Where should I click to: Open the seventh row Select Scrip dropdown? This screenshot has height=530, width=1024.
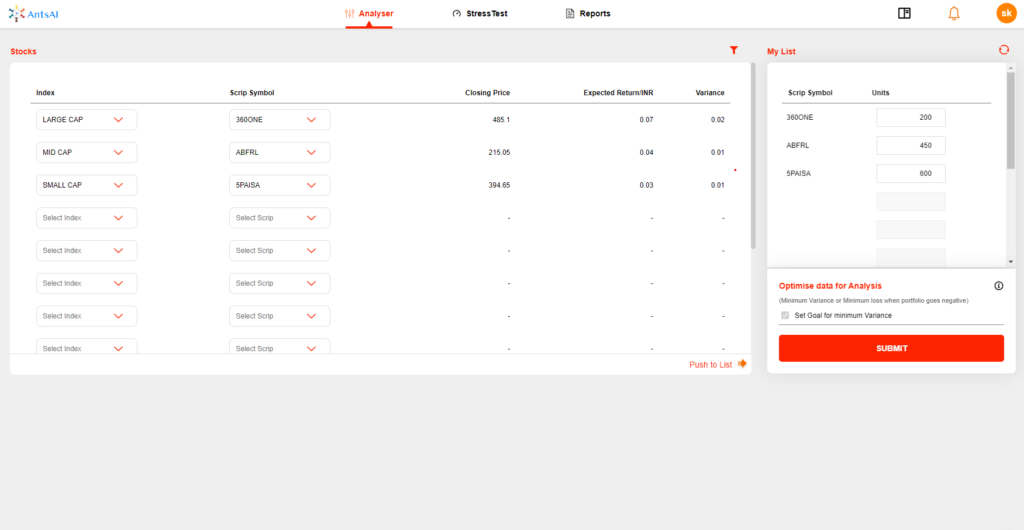tap(280, 316)
